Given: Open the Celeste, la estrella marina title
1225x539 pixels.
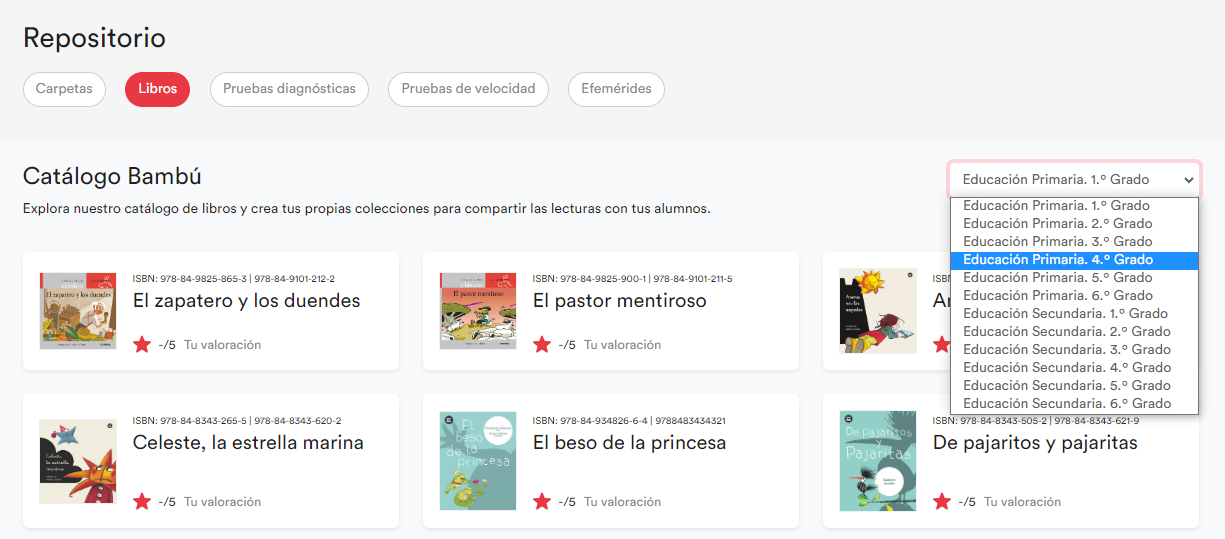Looking at the screenshot, I should [248, 443].
